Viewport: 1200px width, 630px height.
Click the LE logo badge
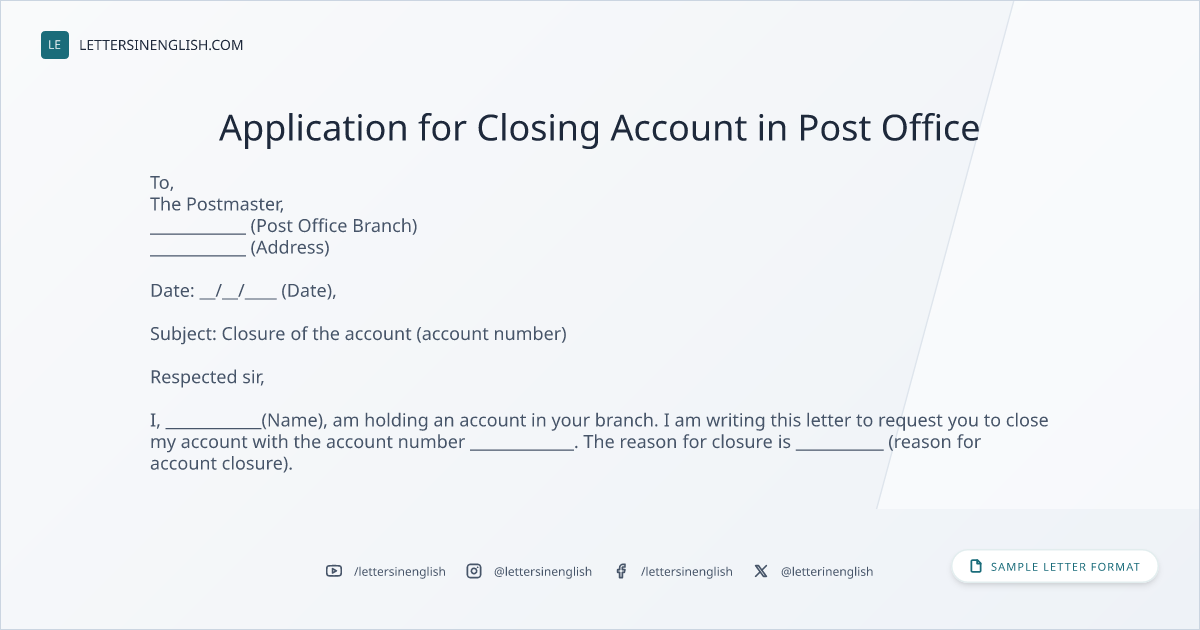click(55, 45)
